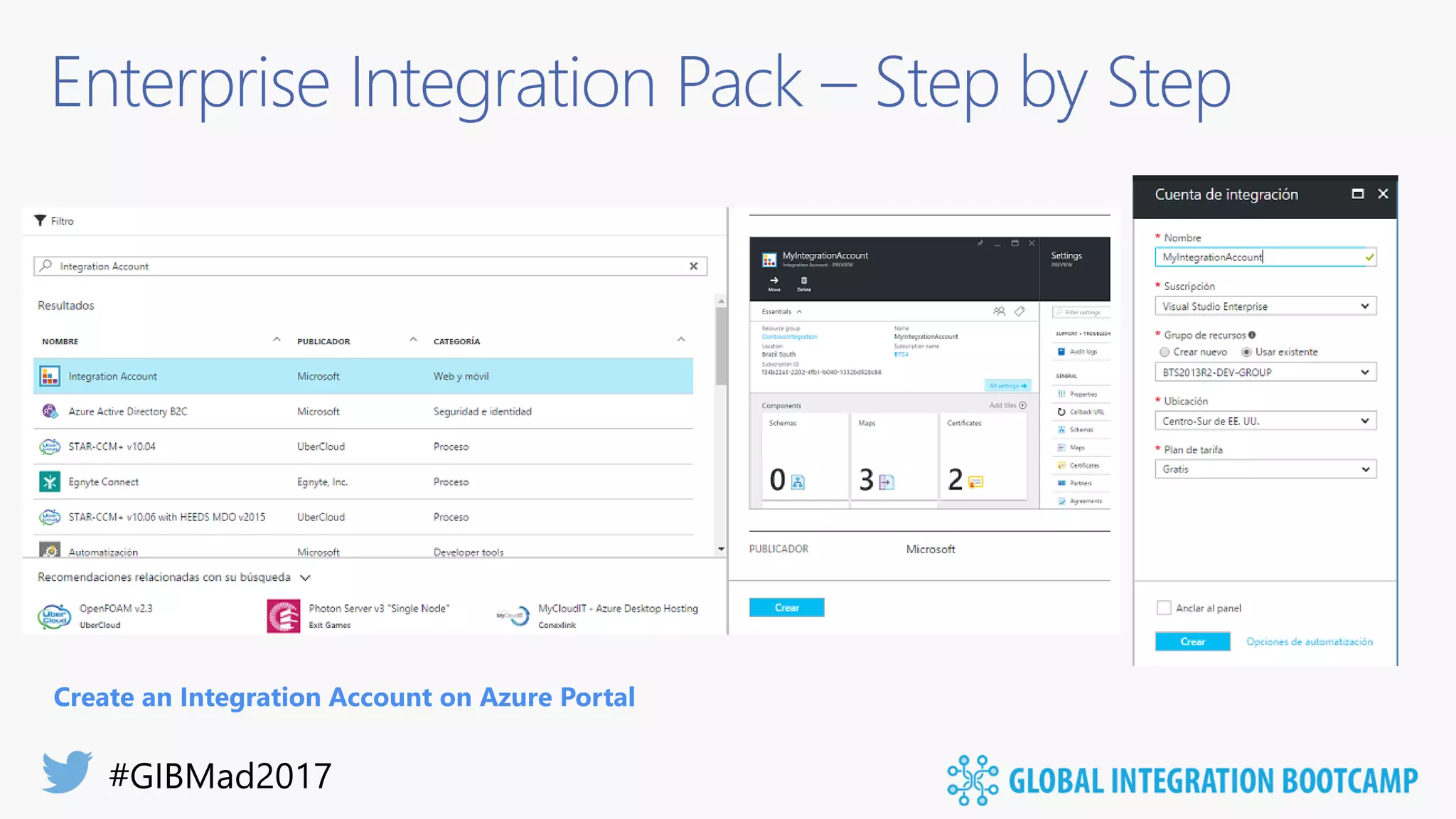The width and height of the screenshot is (1456, 819).
Task: Open the BTS2013R2-DEV-GROUP resource group dropdown
Action: tap(1265, 373)
